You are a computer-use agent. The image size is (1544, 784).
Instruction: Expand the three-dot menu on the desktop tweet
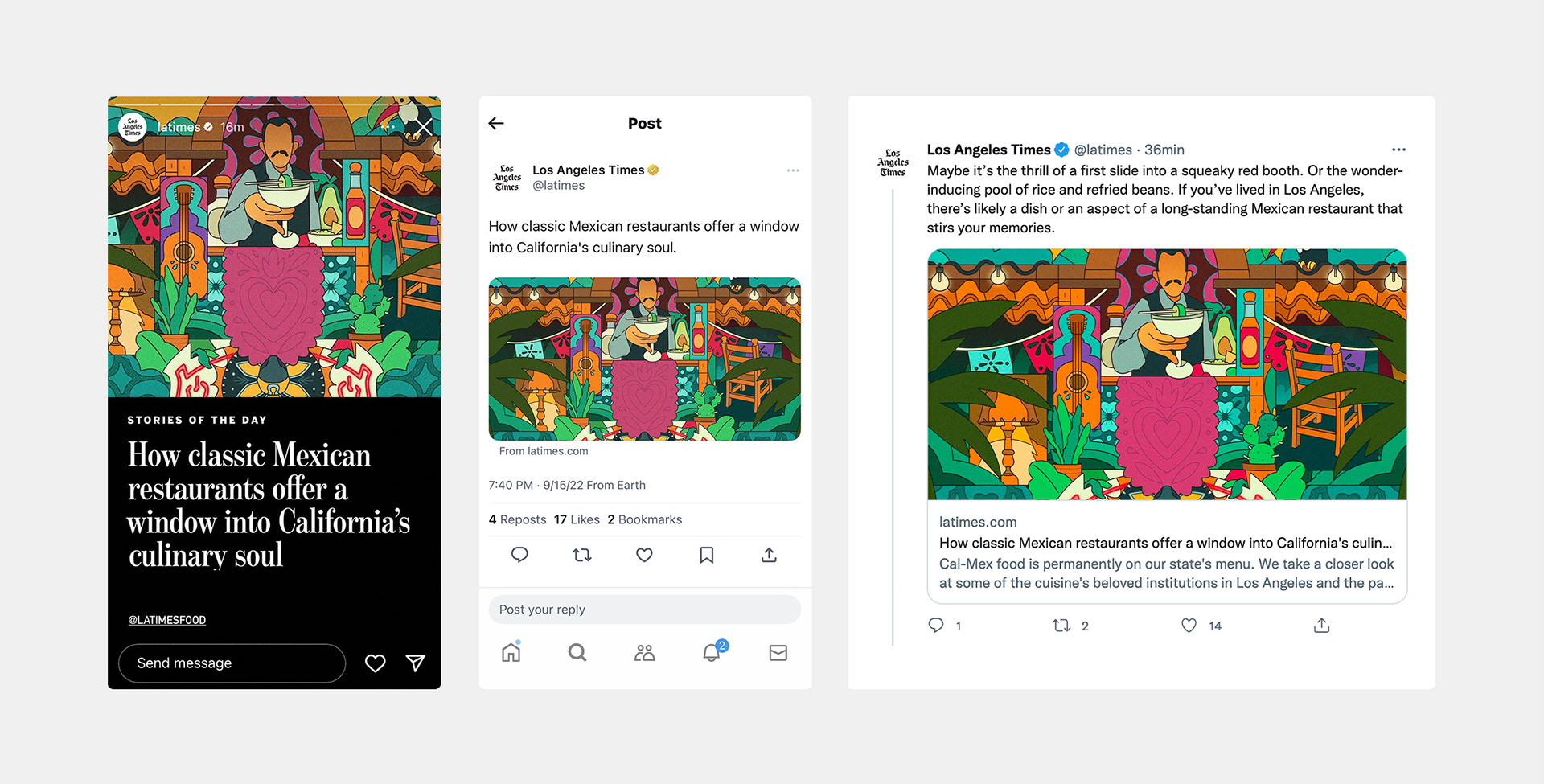[x=1398, y=150]
